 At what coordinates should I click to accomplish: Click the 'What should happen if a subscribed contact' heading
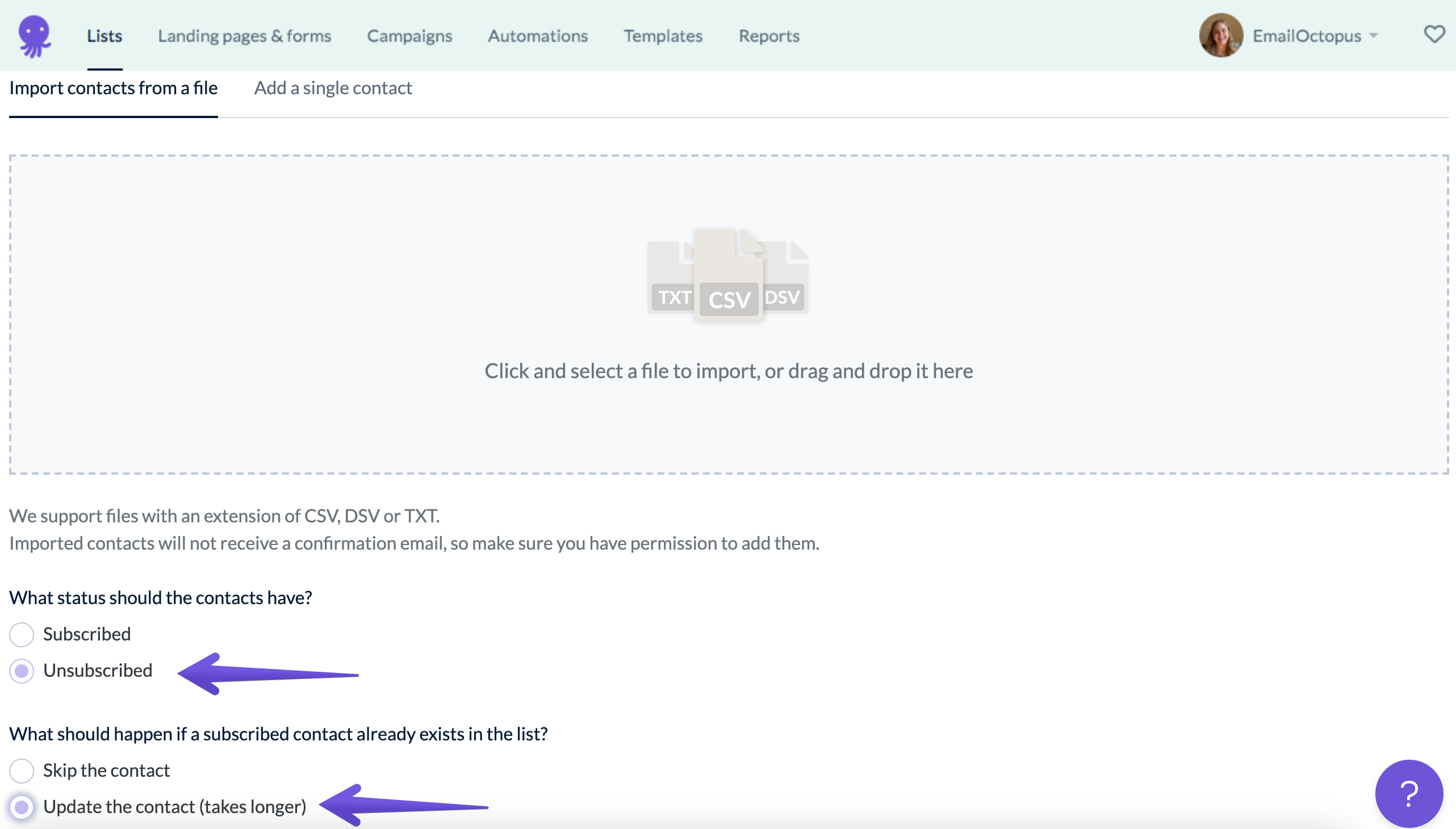pyautogui.click(x=278, y=734)
